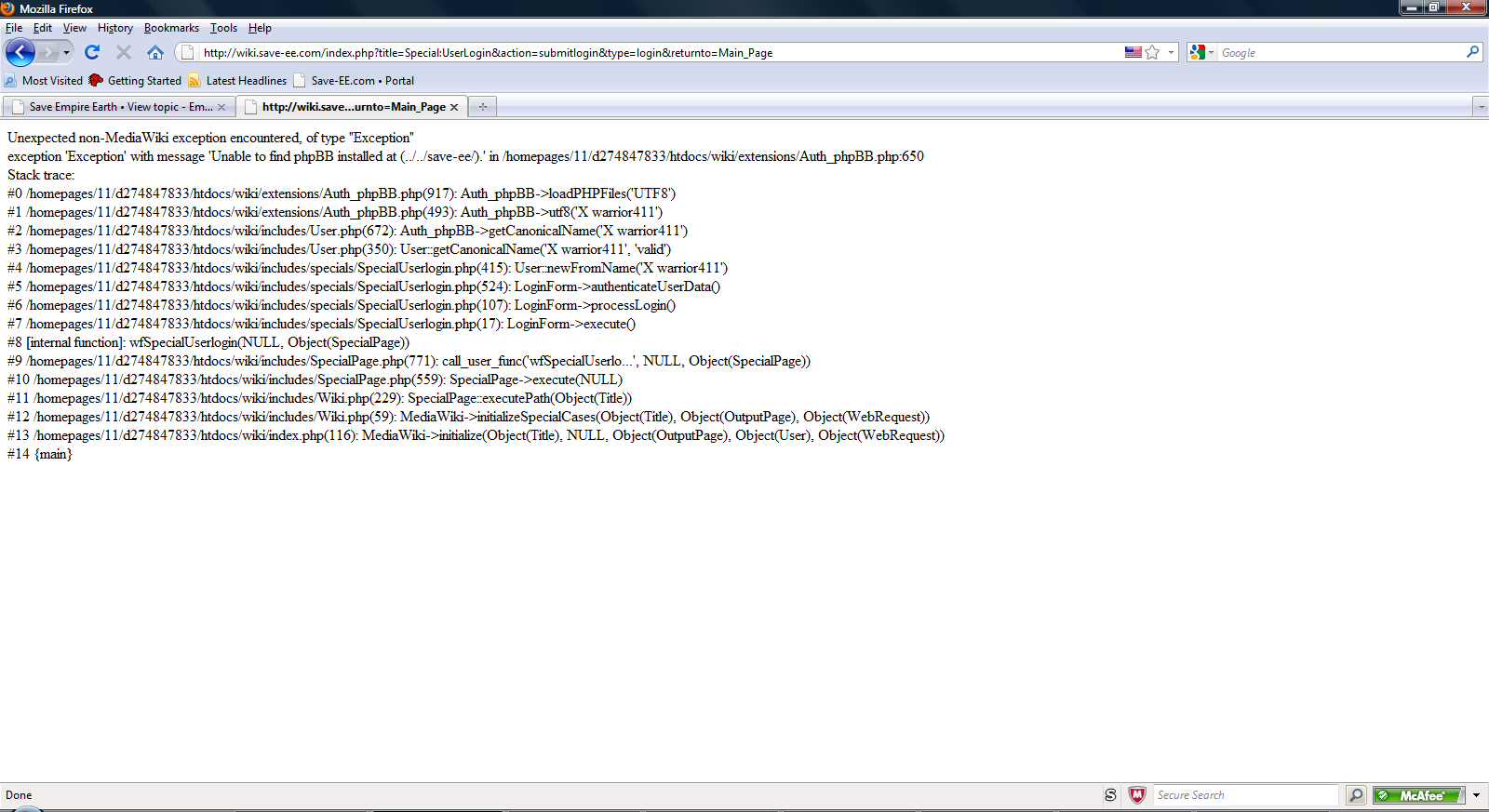This screenshot has width=1489, height=812.
Task: Click the McAfee shield icon
Action: pyautogui.click(x=1136, y=795)
